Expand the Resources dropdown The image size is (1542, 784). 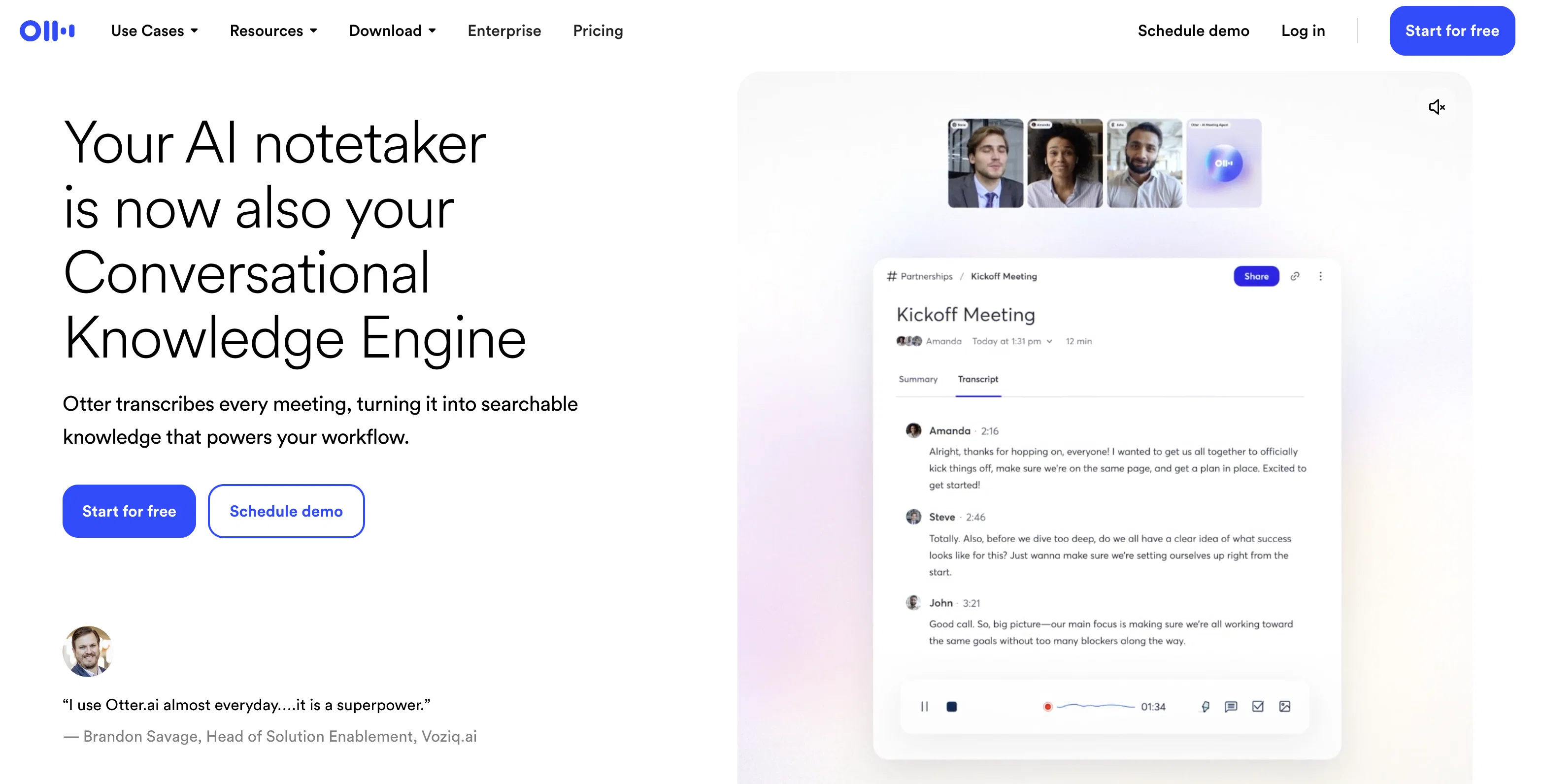(273, 31)
